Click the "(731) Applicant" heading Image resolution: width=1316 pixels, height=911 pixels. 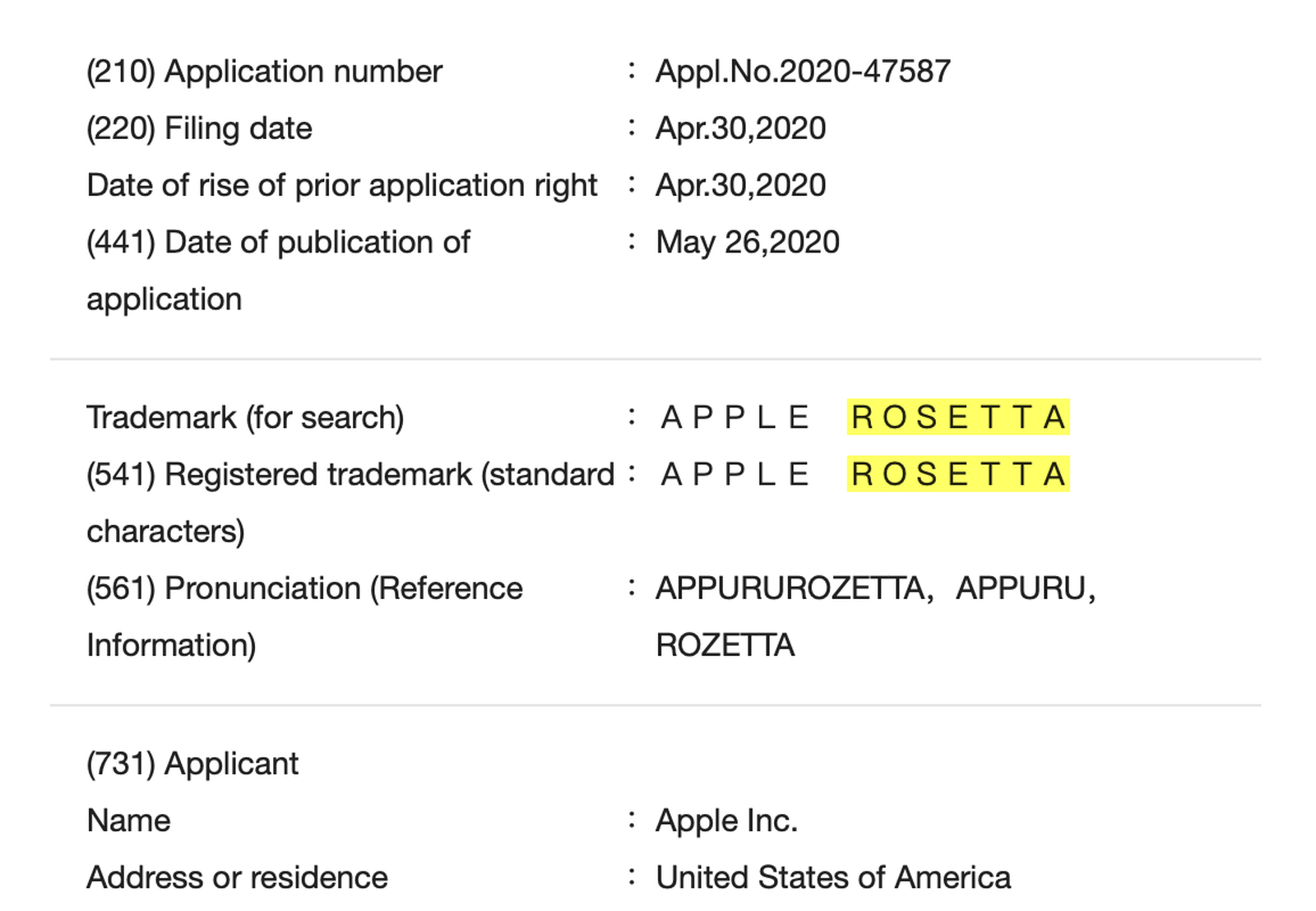[192, 764]
